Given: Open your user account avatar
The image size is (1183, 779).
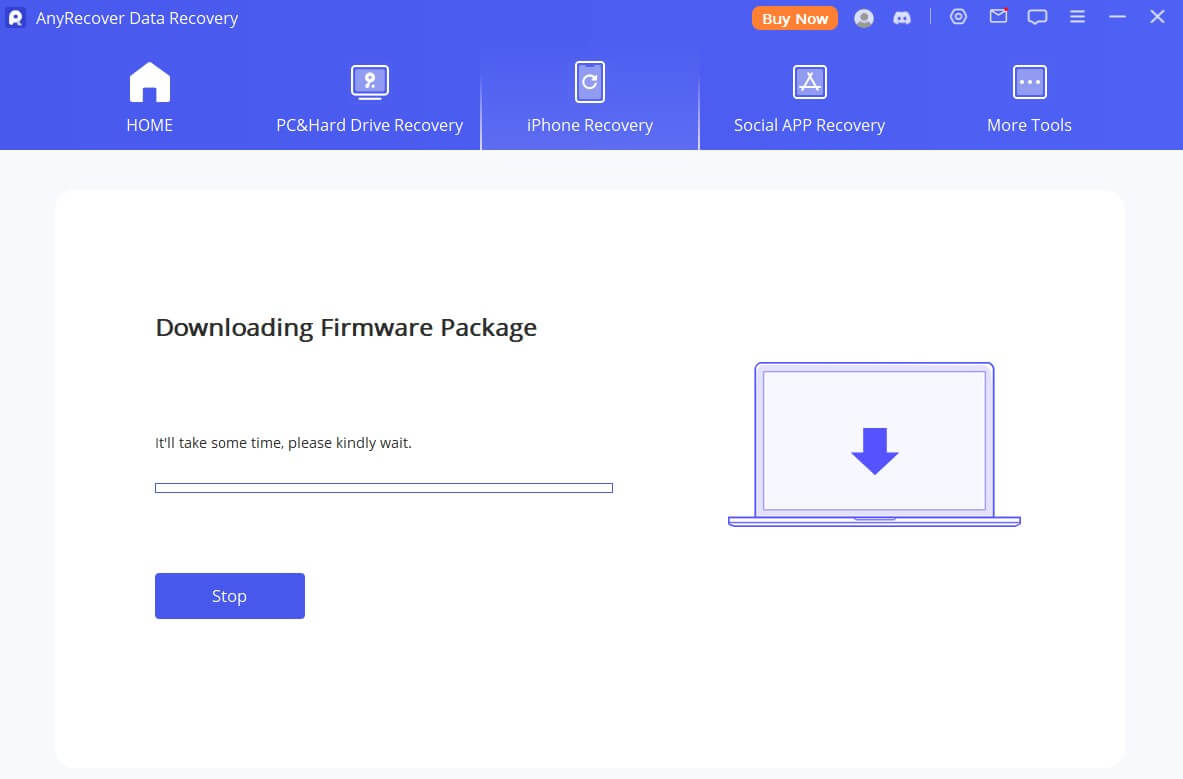Looking at the screenshot, I should 863,17.
